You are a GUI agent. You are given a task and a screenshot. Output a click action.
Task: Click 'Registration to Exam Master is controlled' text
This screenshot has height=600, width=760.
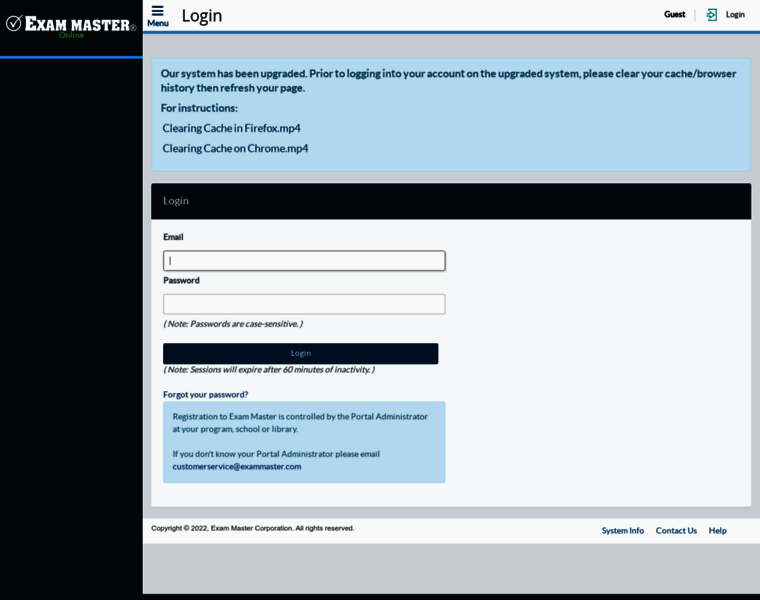pos(300,423)
